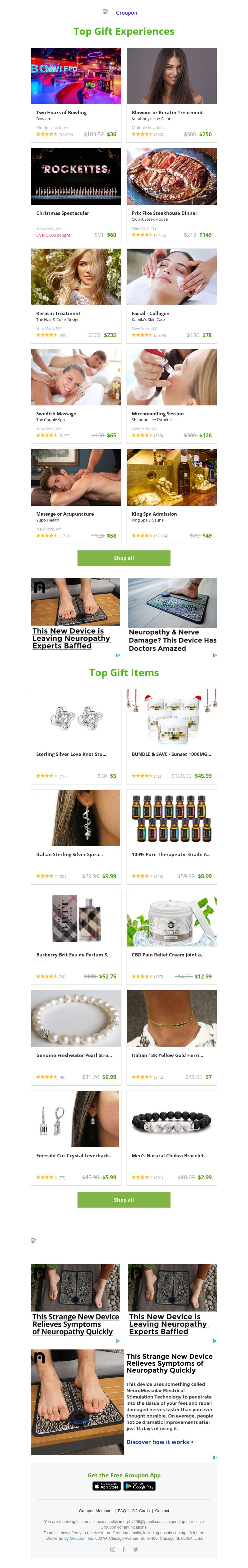View the Christmas Spectacular Rockettes deal
248x1568 pixels.
[x=76, y=177]
